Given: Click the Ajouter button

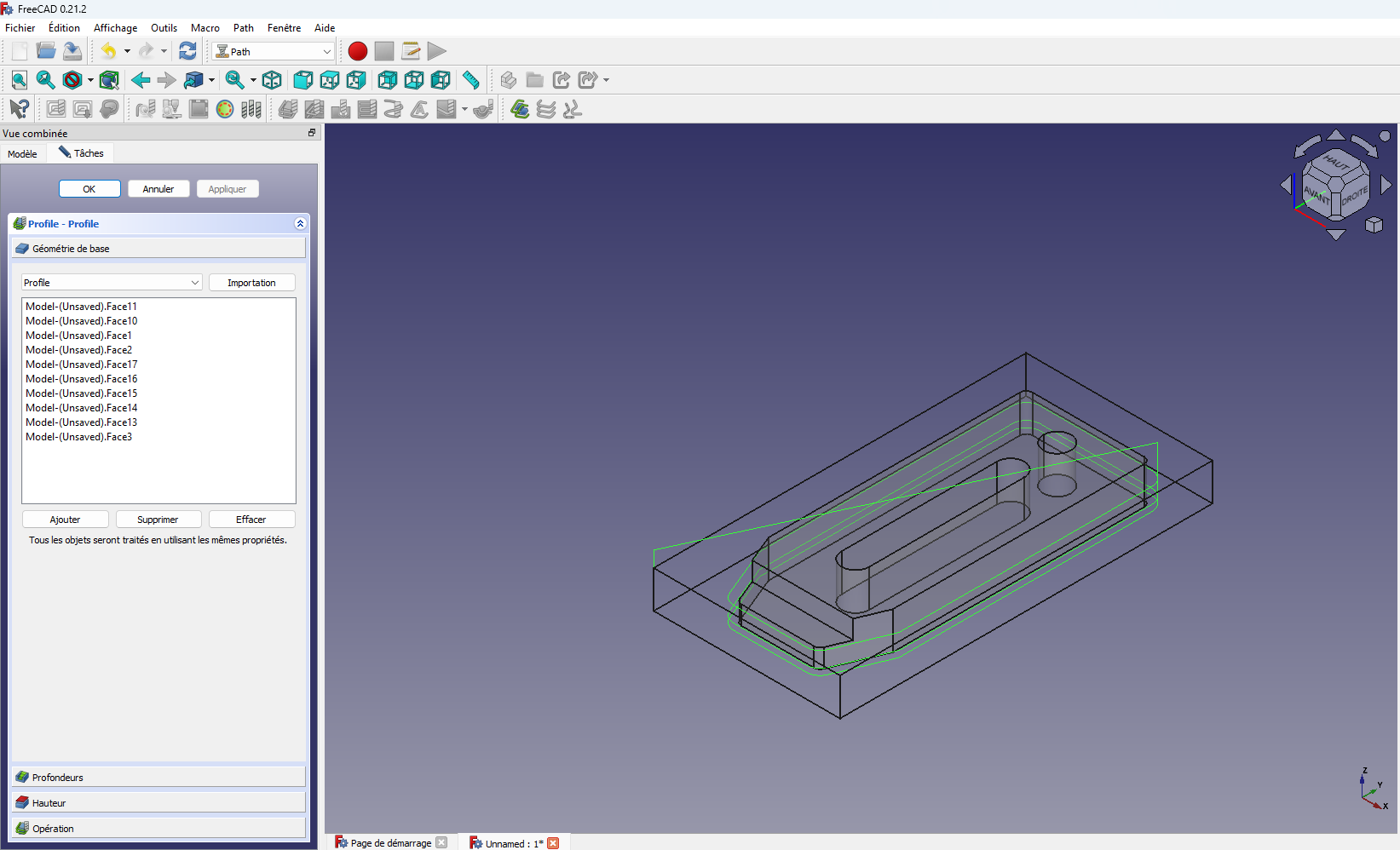Looking at the screenshot, I should 65,519.
